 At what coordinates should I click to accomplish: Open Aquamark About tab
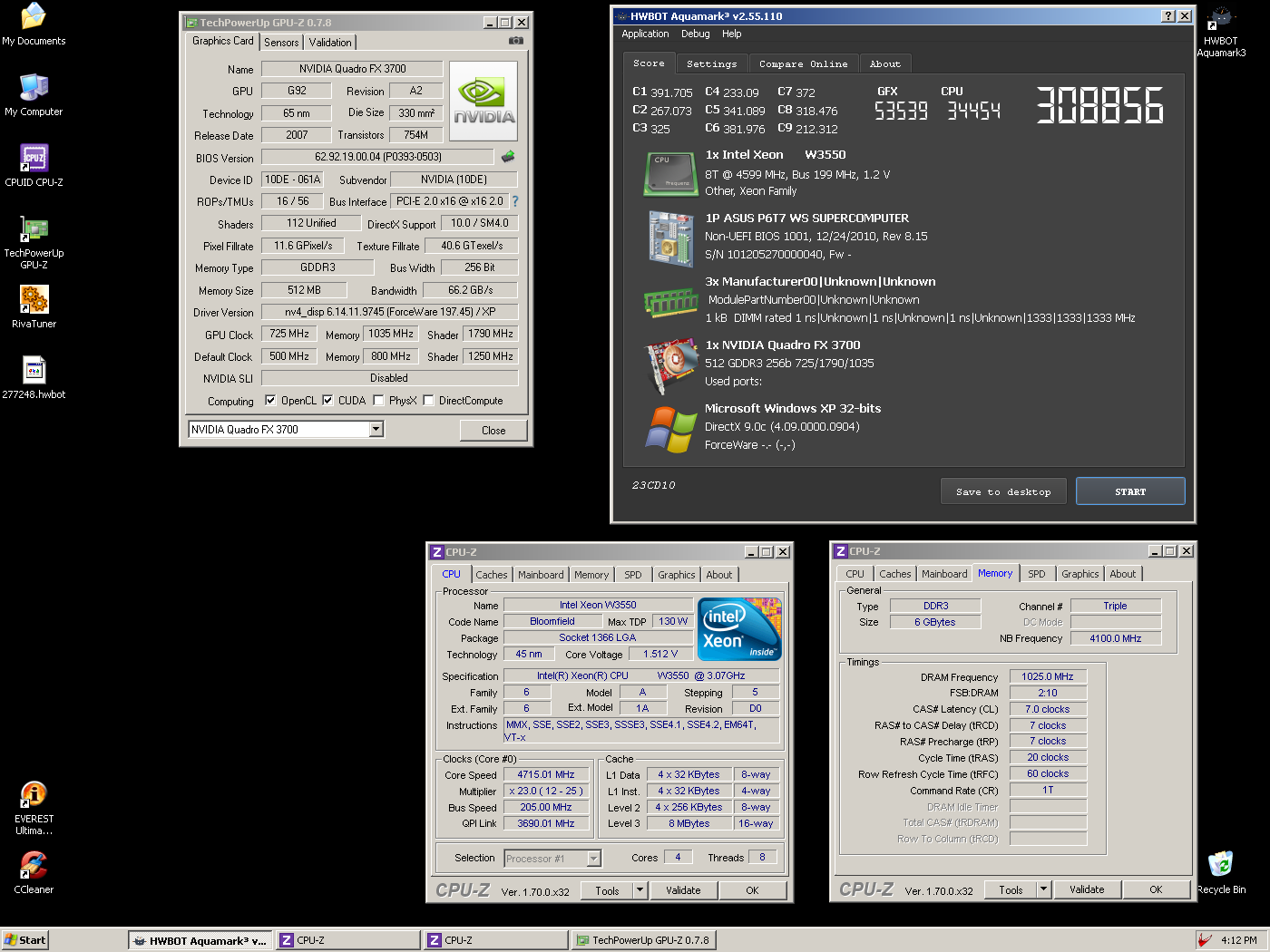[x=885, y=63]
